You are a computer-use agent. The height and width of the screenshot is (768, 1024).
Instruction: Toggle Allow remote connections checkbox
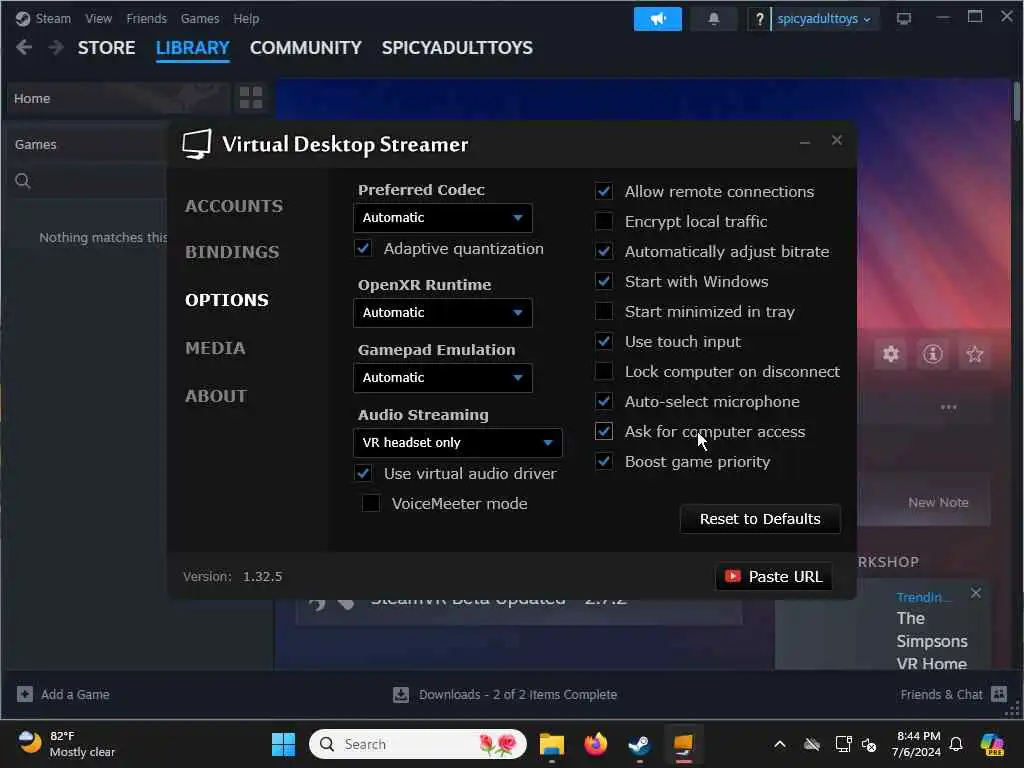[x=604, y=191]
